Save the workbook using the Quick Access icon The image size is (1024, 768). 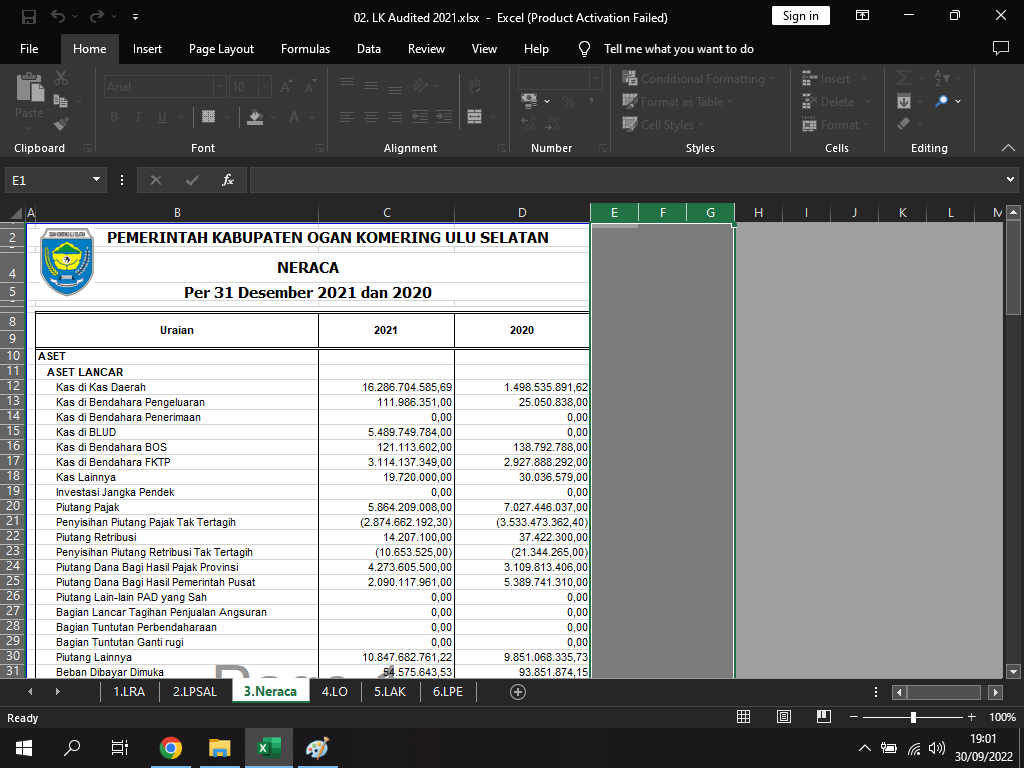click(x=28, y=17)
